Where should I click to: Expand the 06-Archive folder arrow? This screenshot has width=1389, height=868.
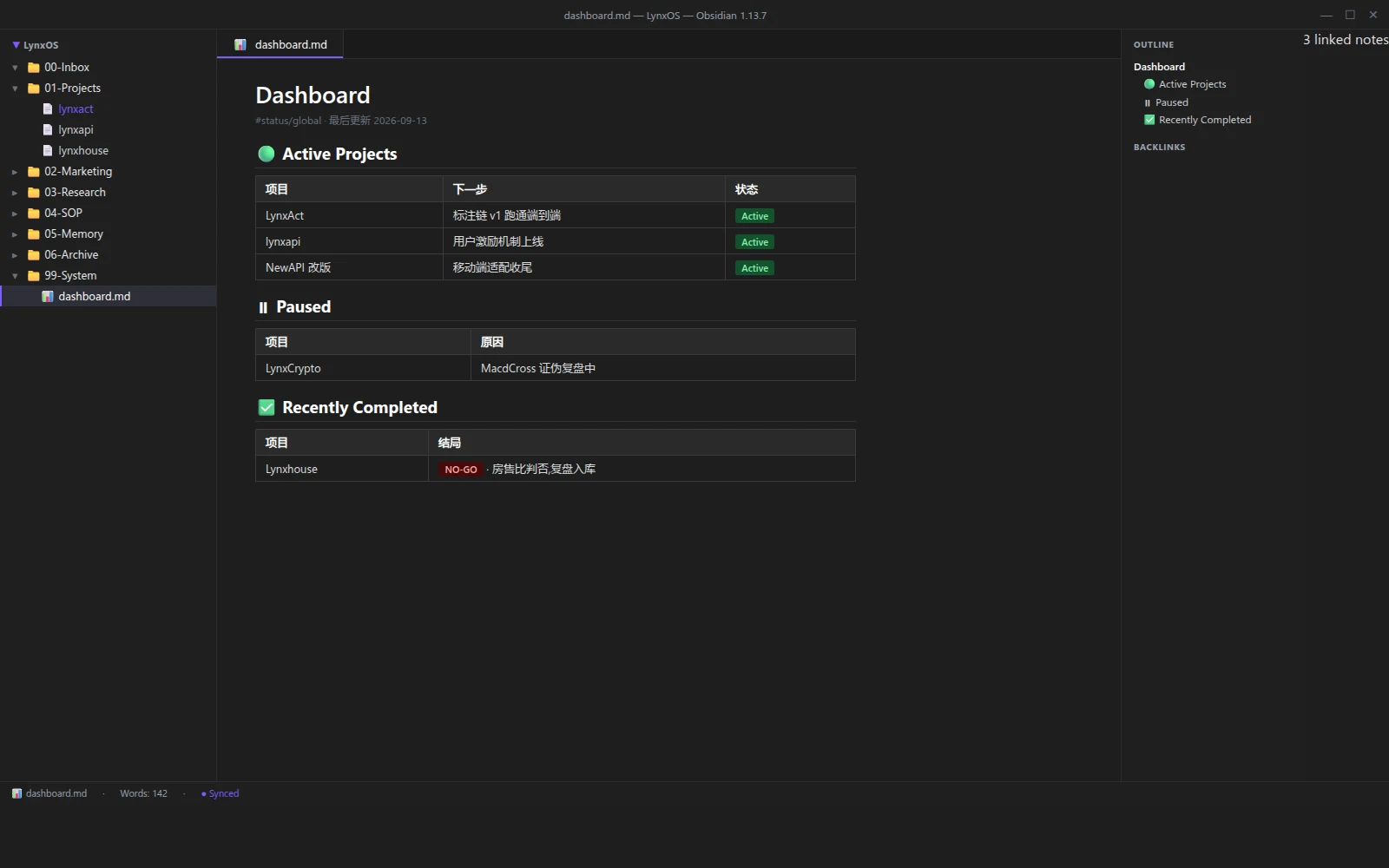pos(15,255)
